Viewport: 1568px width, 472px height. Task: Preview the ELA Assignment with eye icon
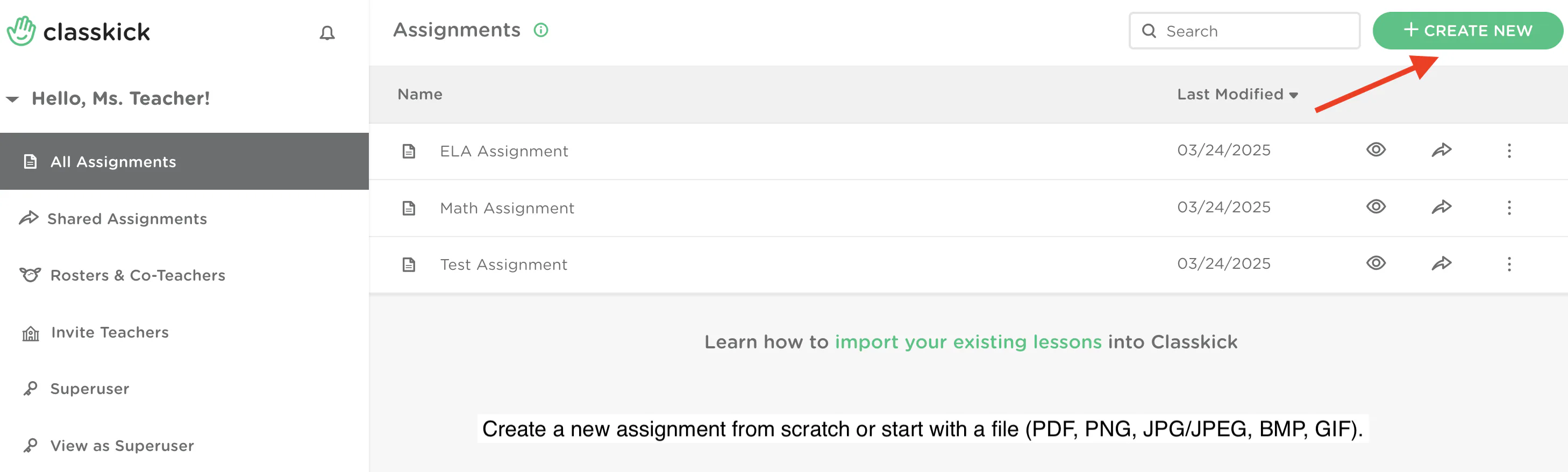(1375, 149)
